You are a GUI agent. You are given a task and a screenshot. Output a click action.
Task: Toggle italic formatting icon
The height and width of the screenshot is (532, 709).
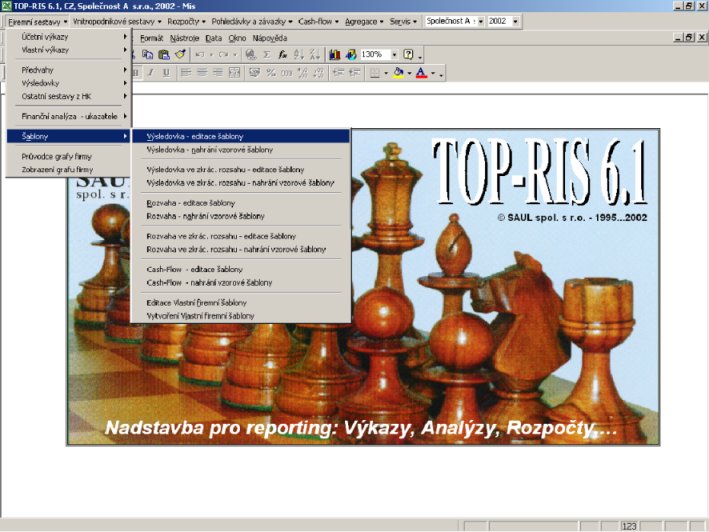click(151, 73)
